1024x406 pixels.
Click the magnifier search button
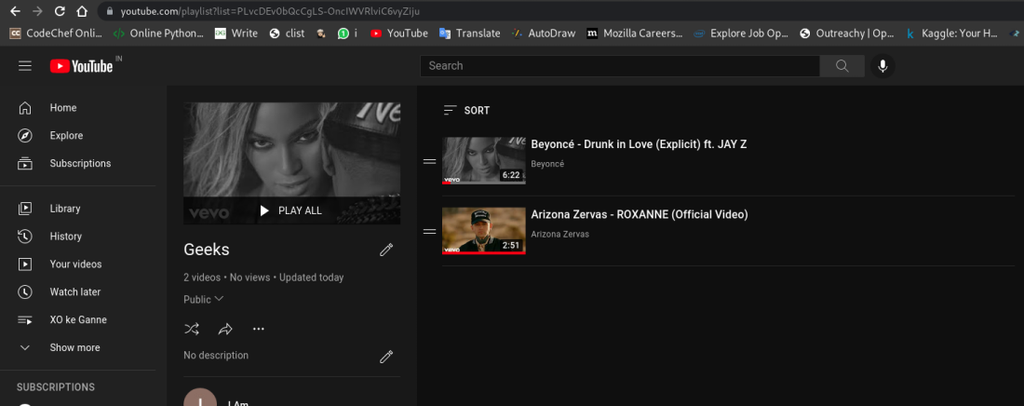click(x=842, y=66)
